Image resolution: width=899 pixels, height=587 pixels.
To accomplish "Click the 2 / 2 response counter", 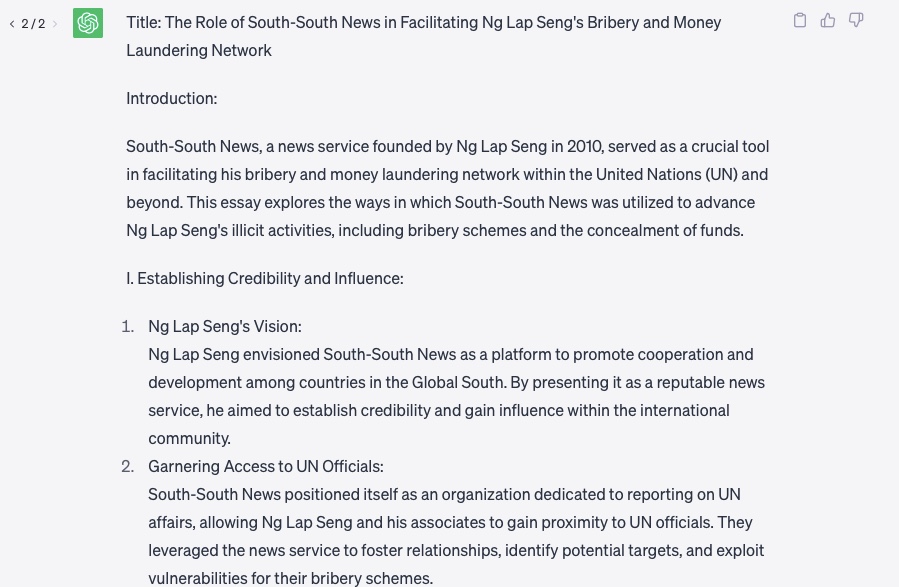I will point(33,24).
